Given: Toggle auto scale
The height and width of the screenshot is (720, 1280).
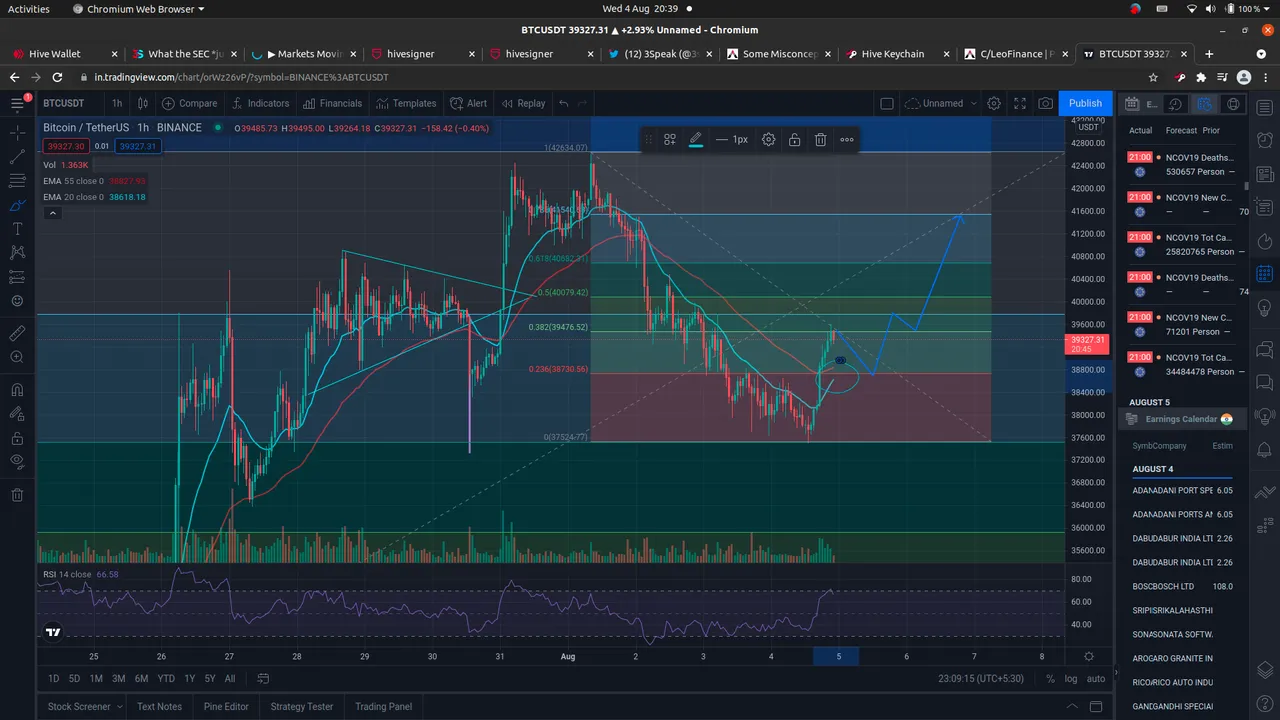Looking at the screenshot, I should (x=1096, y=679).
